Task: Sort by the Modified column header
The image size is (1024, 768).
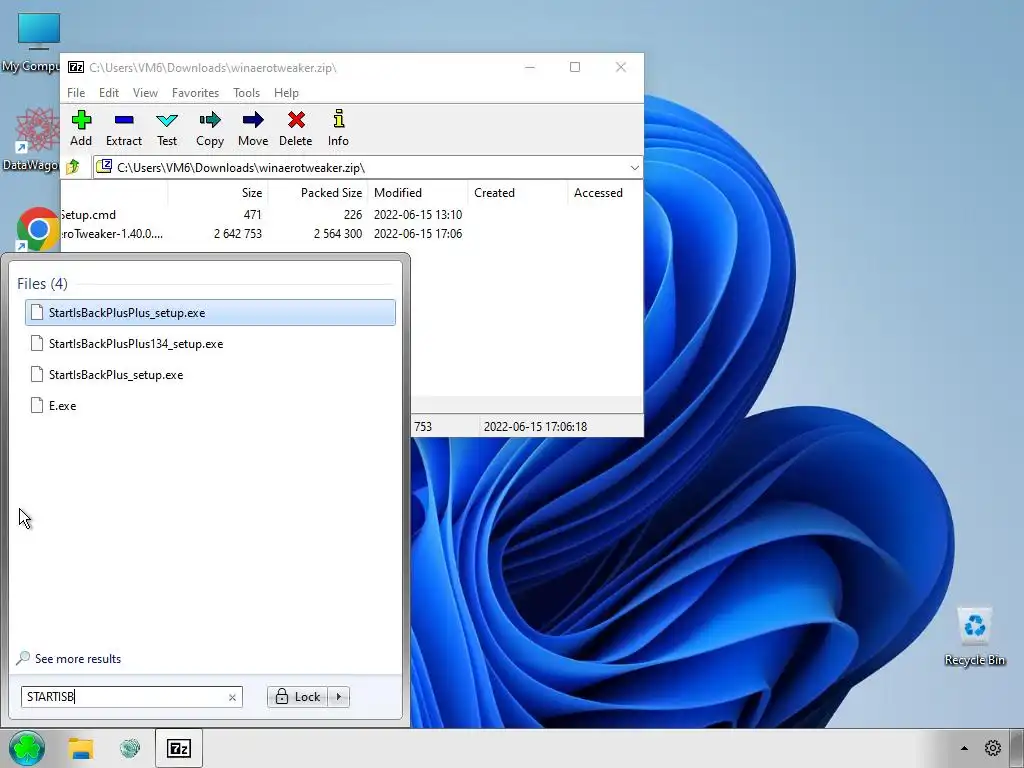Action: click(418, 193)
